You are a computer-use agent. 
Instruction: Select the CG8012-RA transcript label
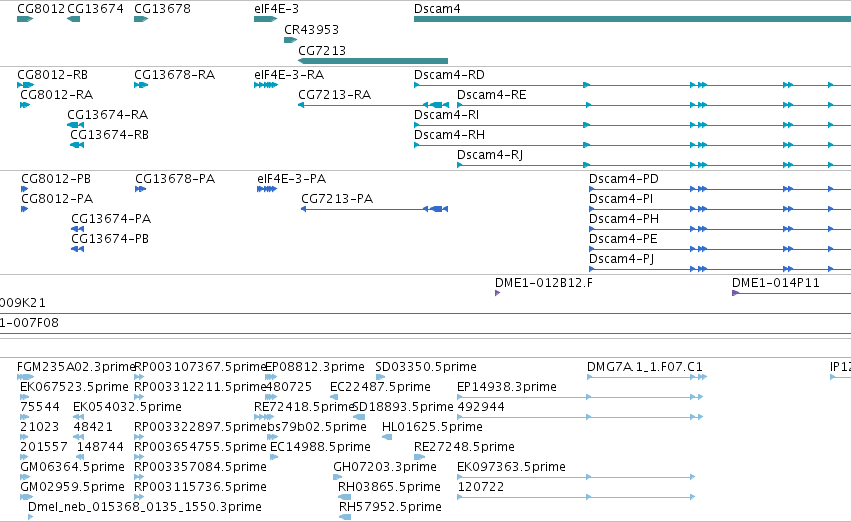point(57,94)
